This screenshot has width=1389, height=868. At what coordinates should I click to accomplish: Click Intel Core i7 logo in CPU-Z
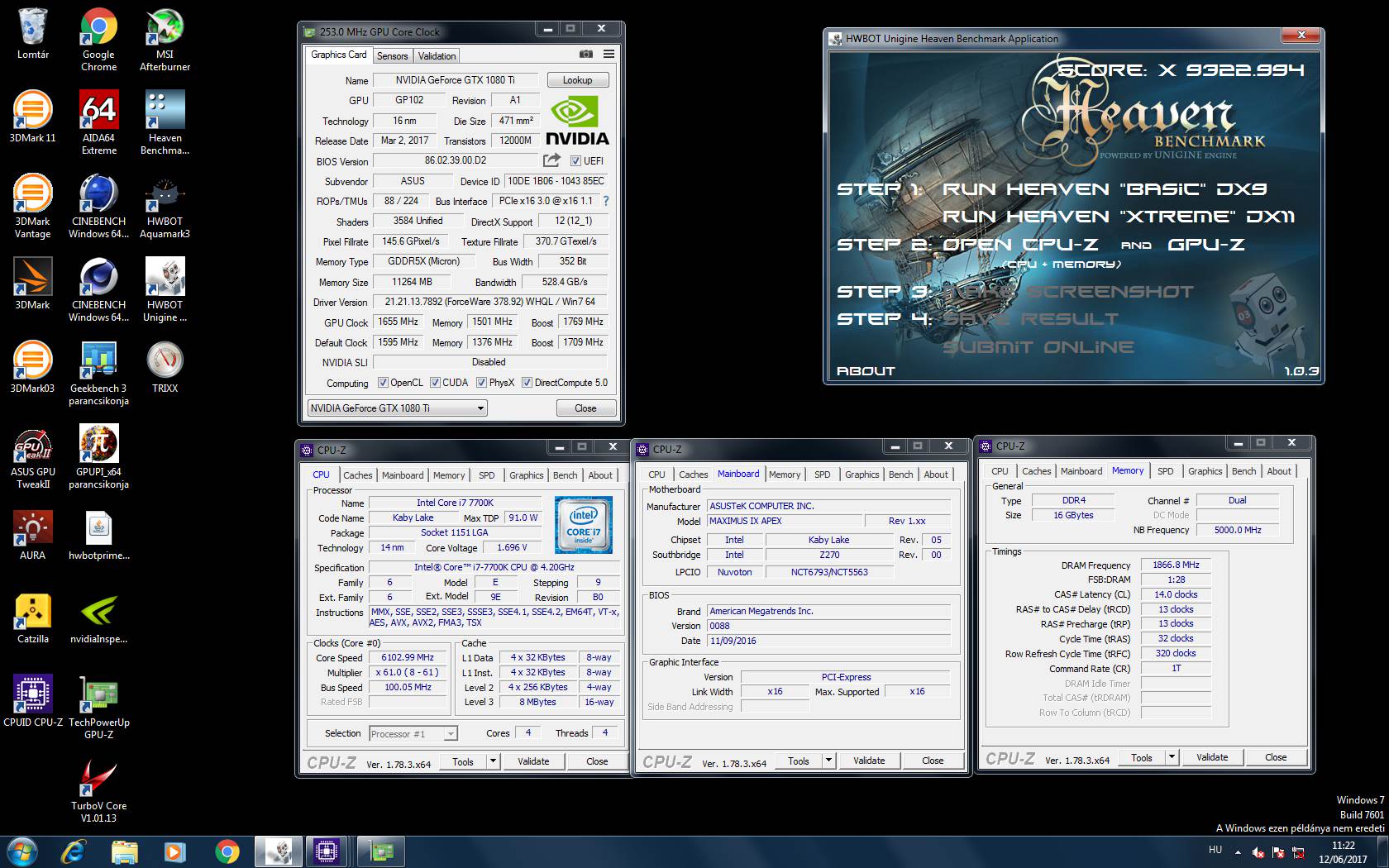point(584,524)
